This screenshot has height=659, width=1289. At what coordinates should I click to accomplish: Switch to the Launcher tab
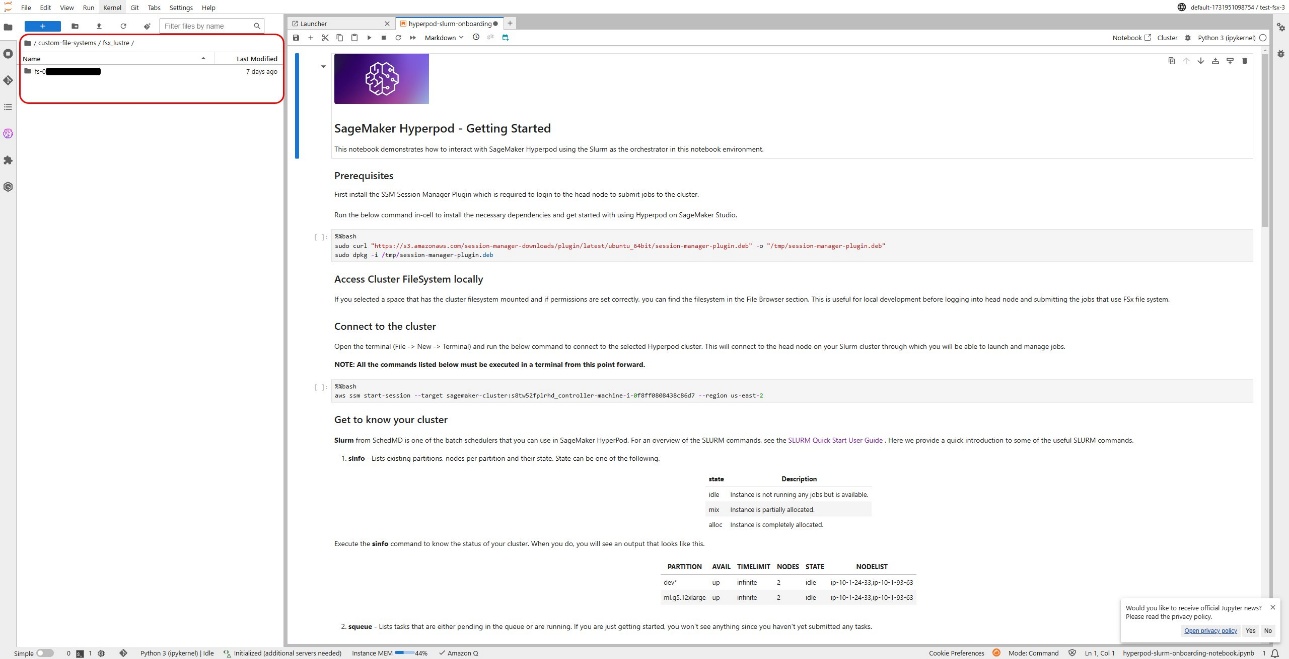tap(314, 23)
